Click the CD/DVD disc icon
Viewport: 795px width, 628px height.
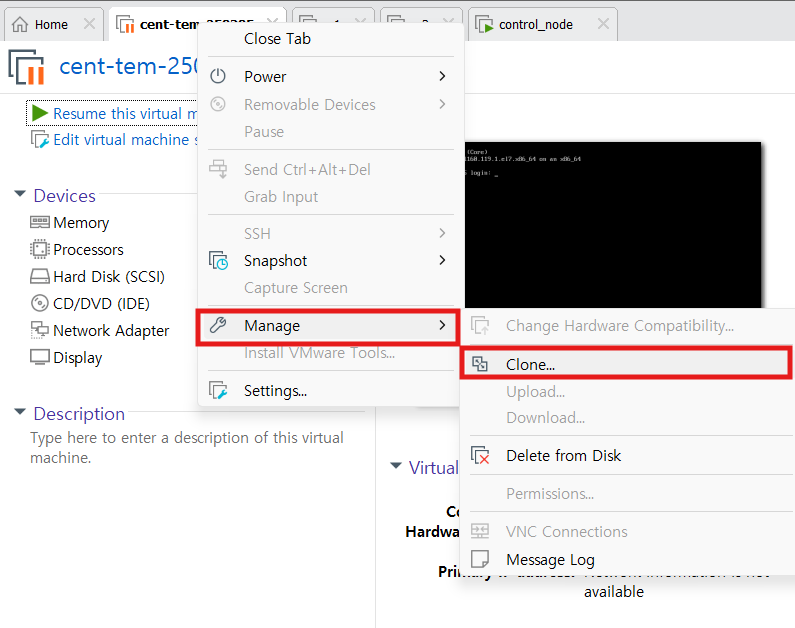point(40,303)
